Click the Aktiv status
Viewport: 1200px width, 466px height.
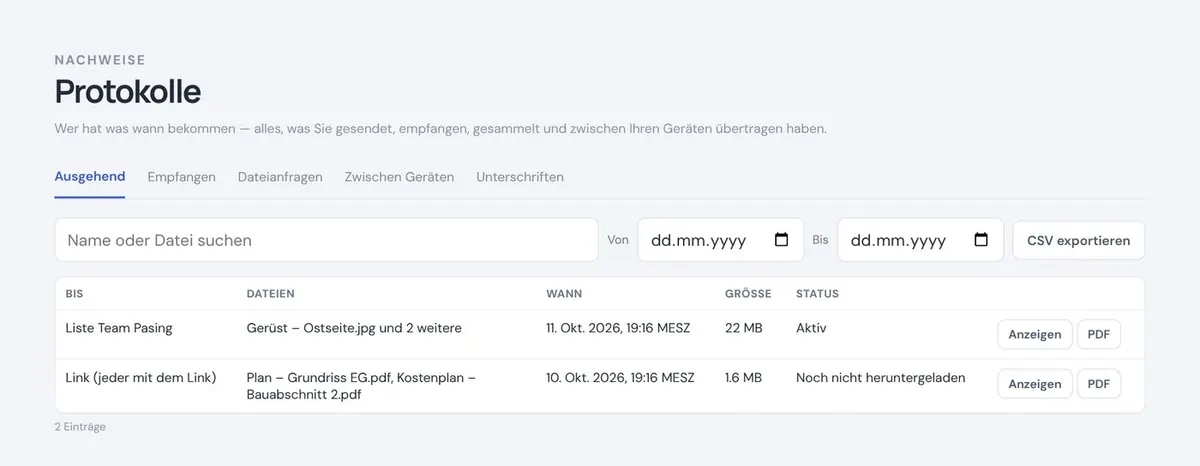point(811,328)
